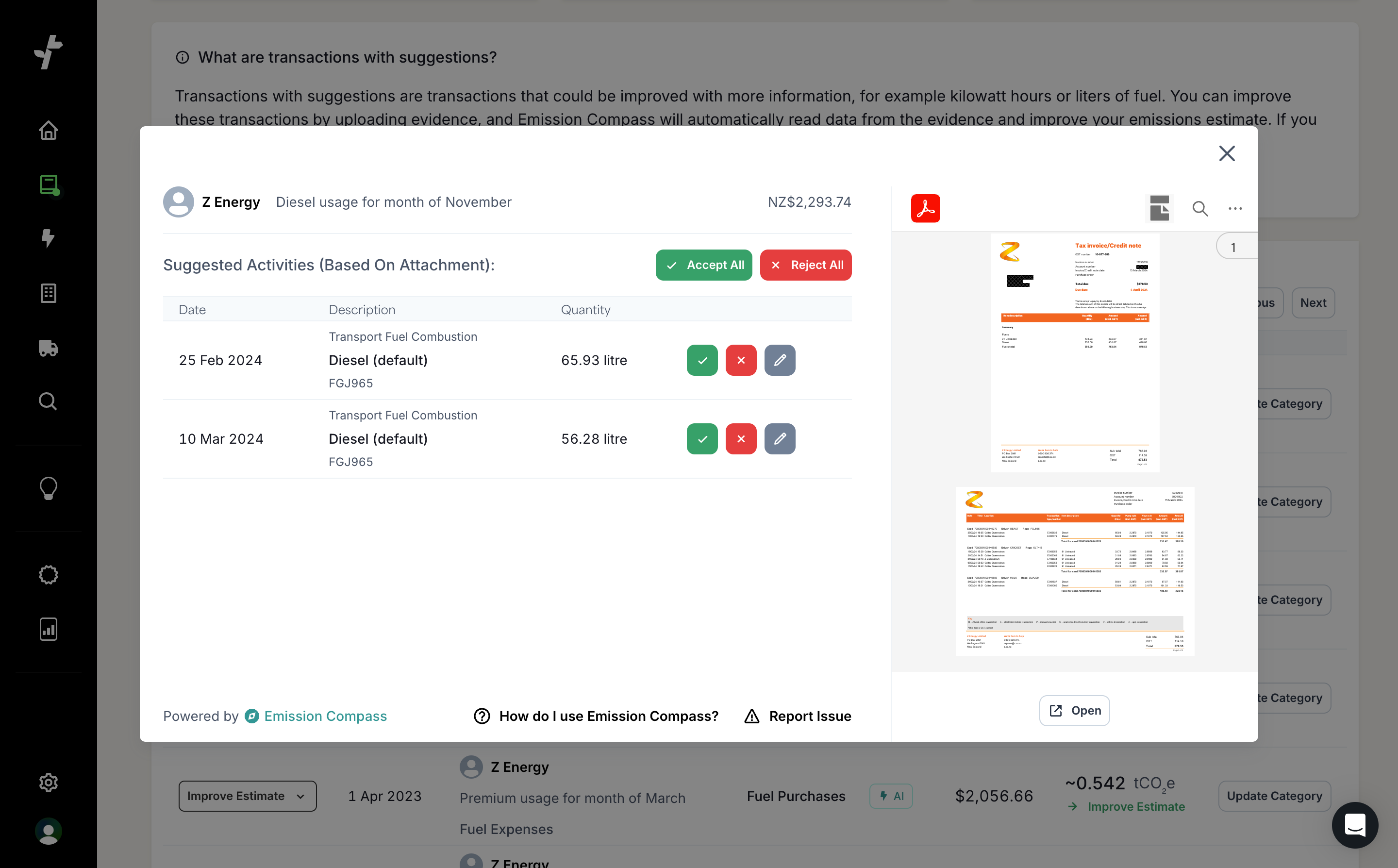Open the attachment with the Open button
The height and width of the screenshot is (868, 1398).
(1074, 710)
